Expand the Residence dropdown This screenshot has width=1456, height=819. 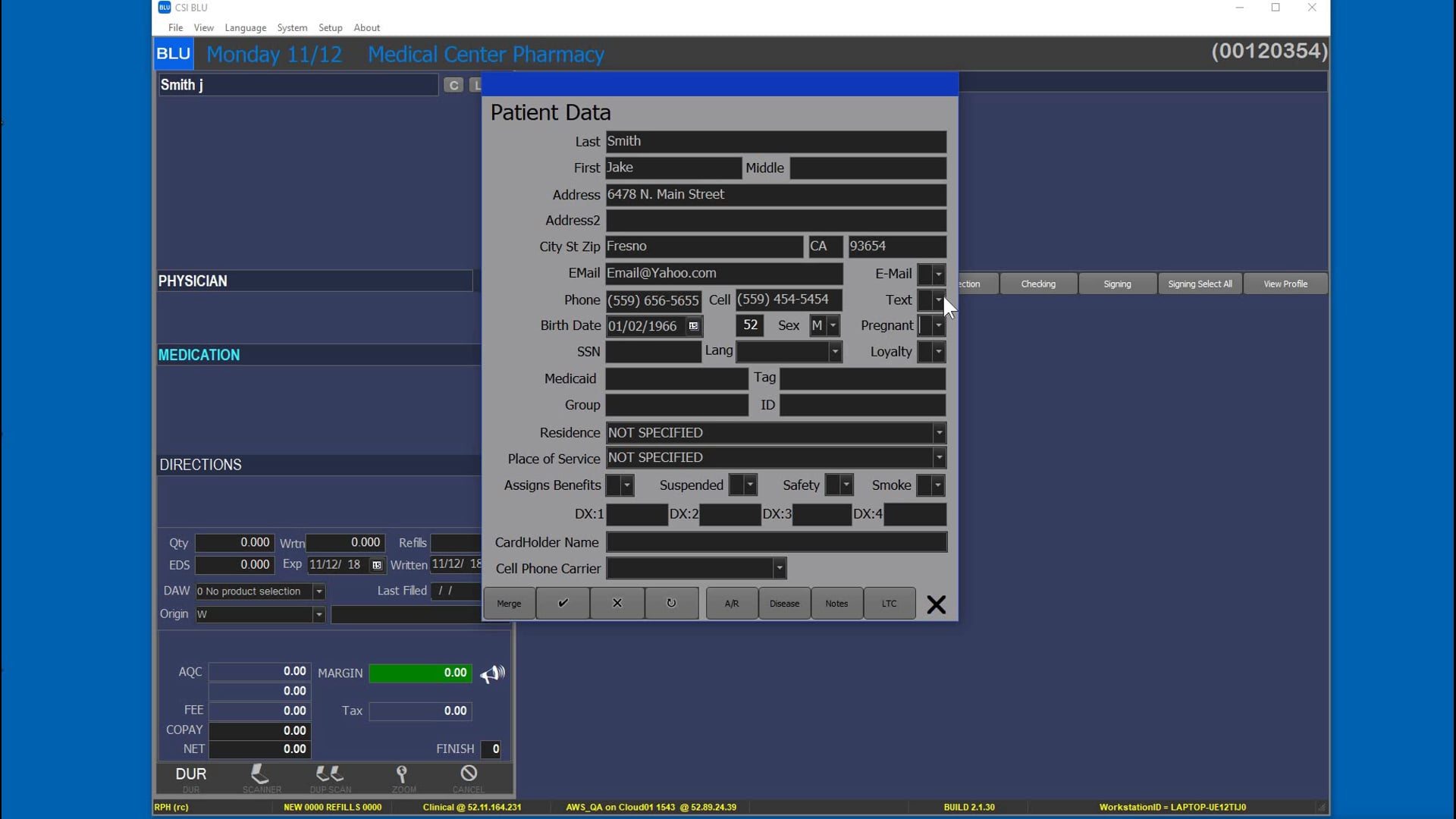[940, 433]
